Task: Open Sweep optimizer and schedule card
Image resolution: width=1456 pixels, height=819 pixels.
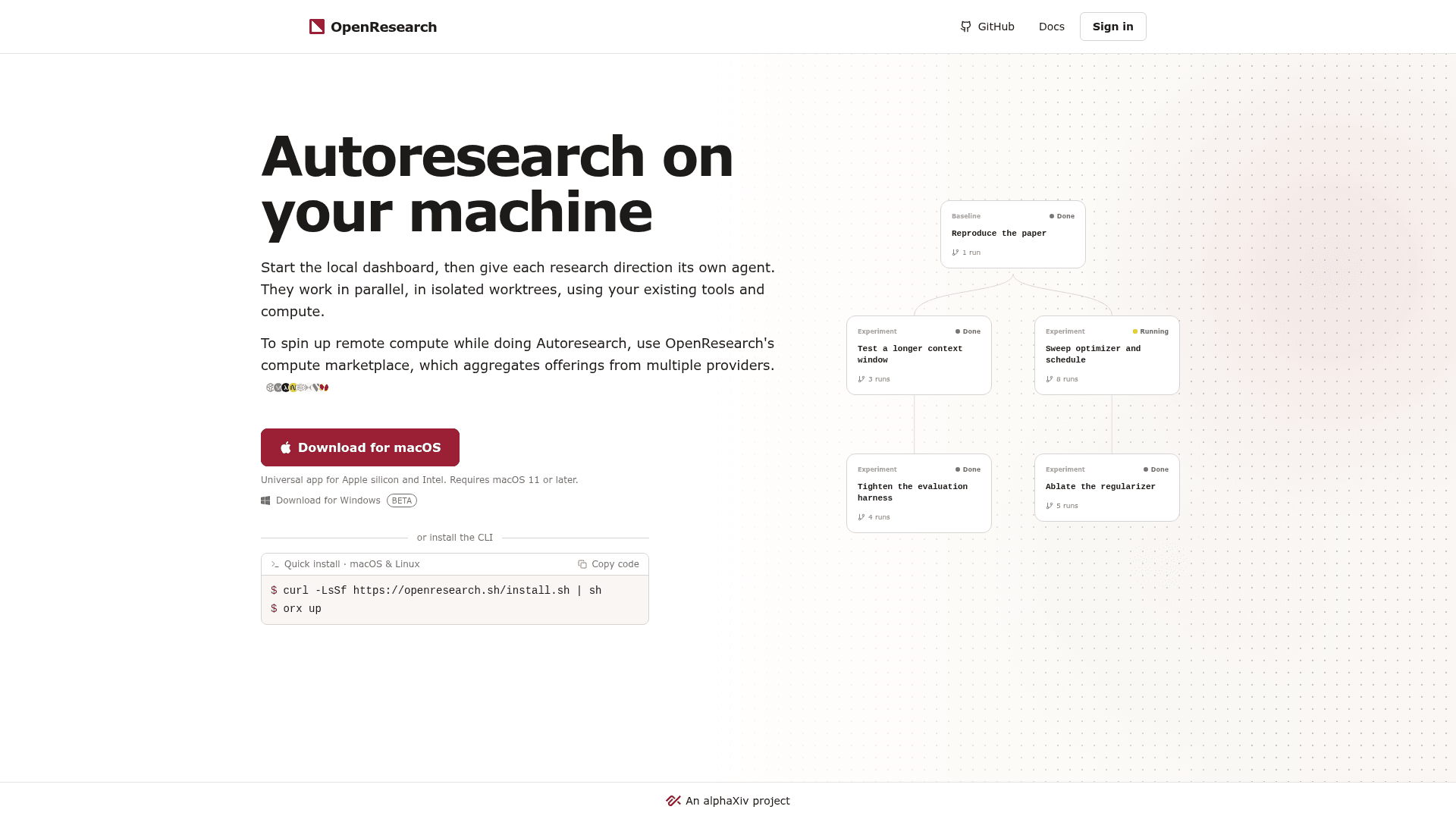Action: coord(1106,355)
